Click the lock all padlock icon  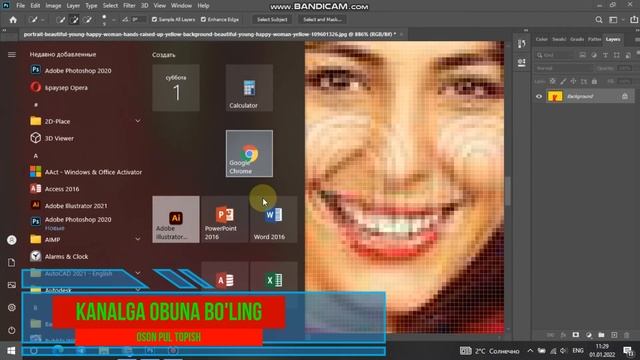click(594, 82)
